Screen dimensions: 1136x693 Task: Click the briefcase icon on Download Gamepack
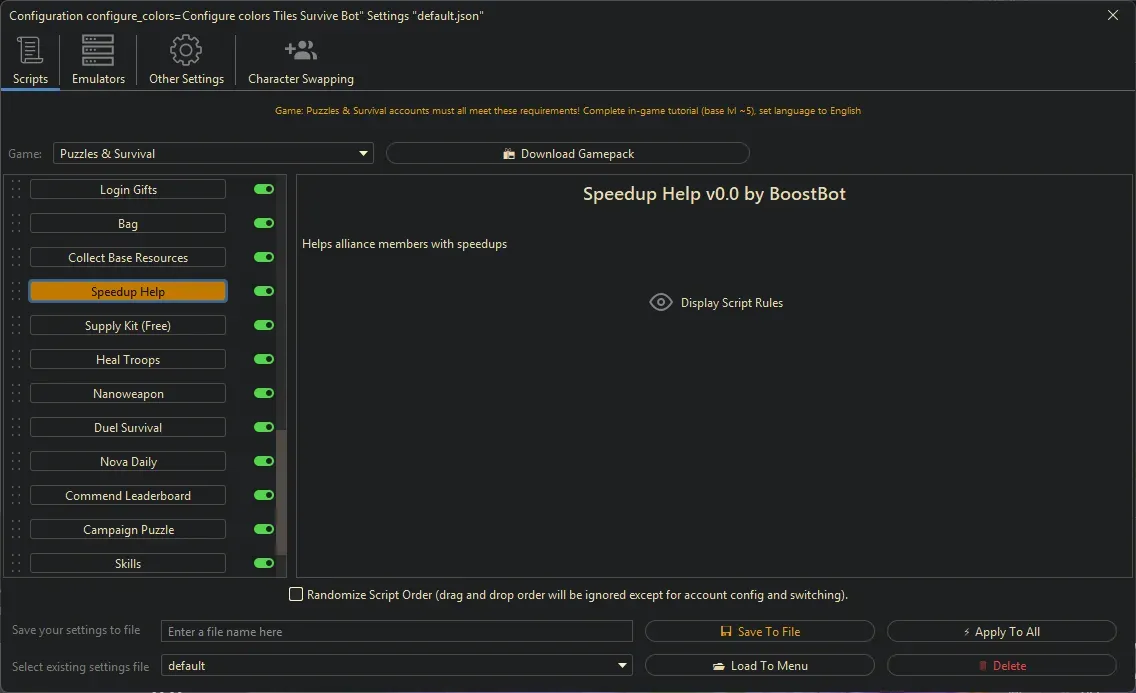[510, 153]
